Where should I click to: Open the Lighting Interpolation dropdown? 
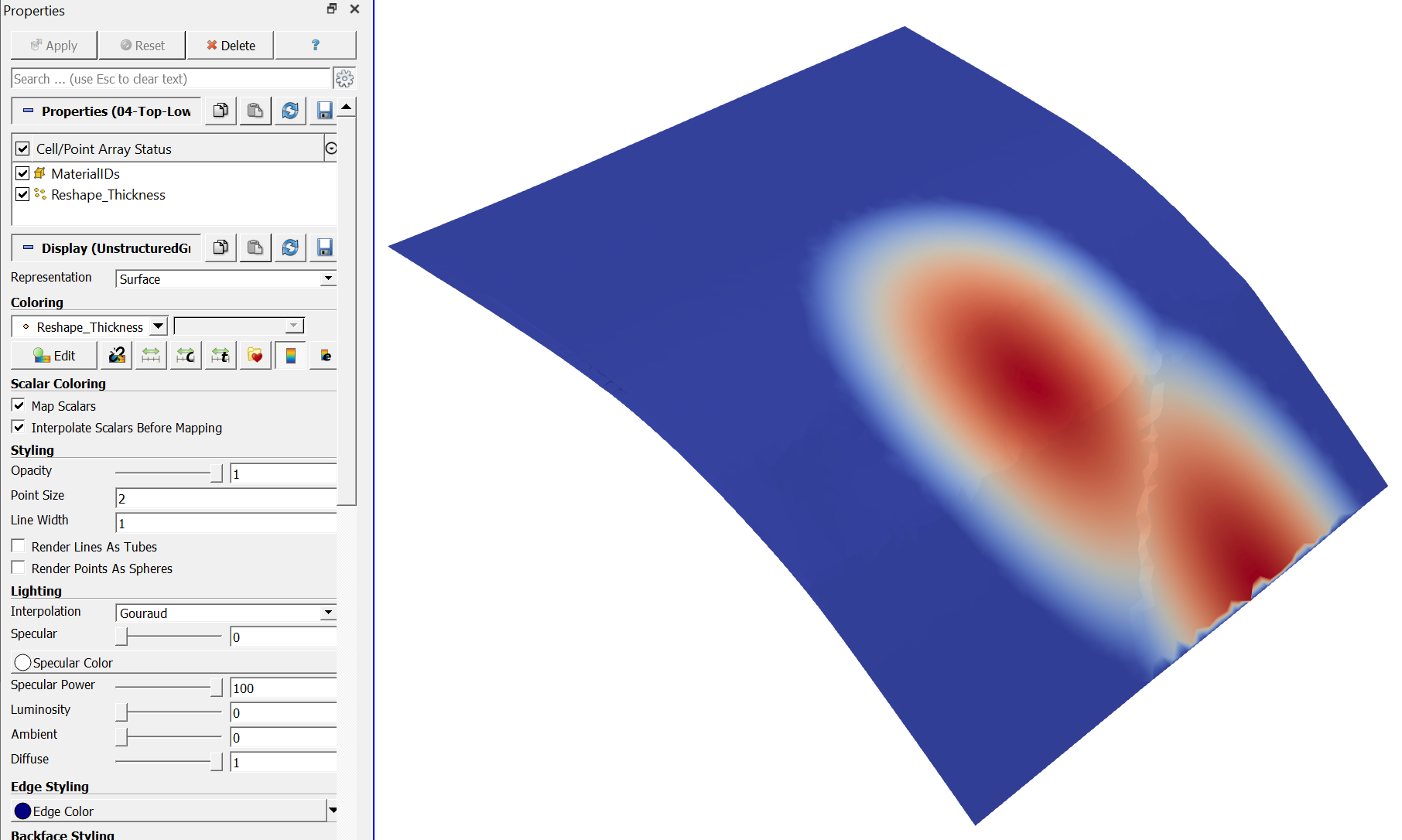click(x=328, y=612)
